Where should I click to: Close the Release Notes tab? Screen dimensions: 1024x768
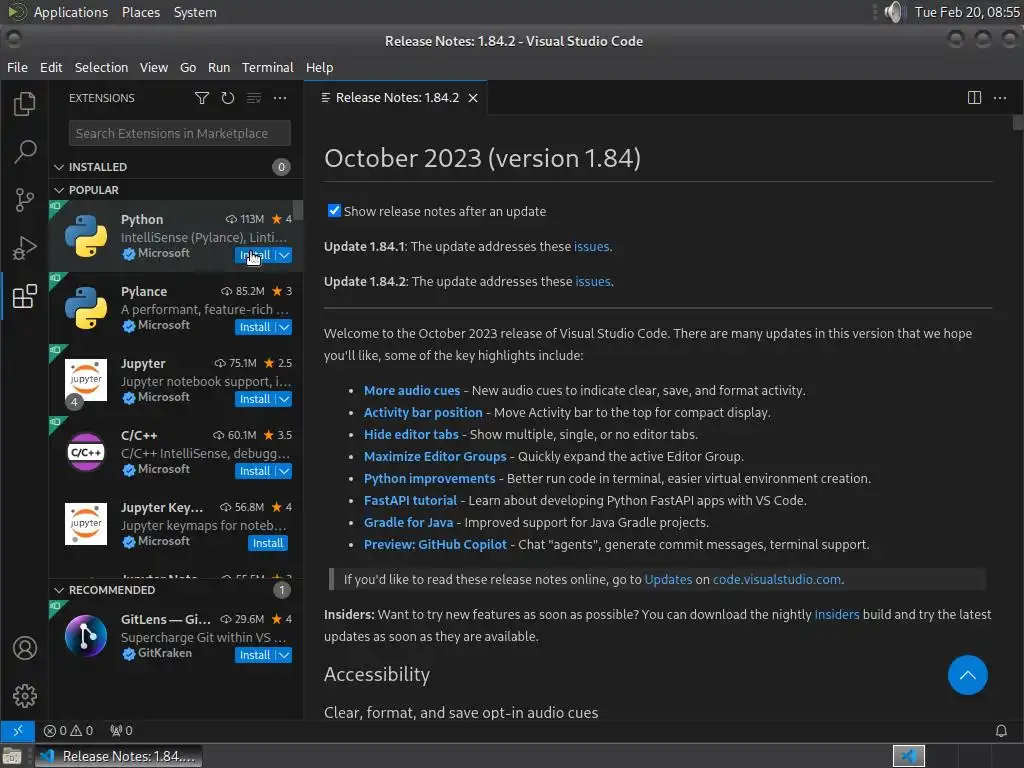click(473, 98)
